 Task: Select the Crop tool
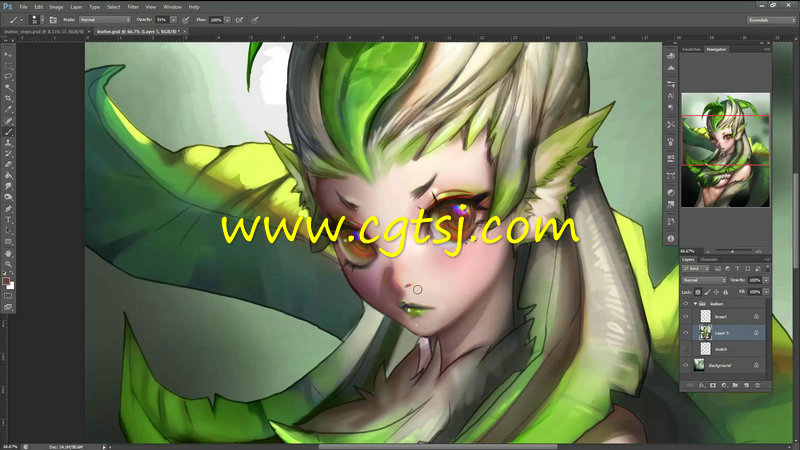8,98
